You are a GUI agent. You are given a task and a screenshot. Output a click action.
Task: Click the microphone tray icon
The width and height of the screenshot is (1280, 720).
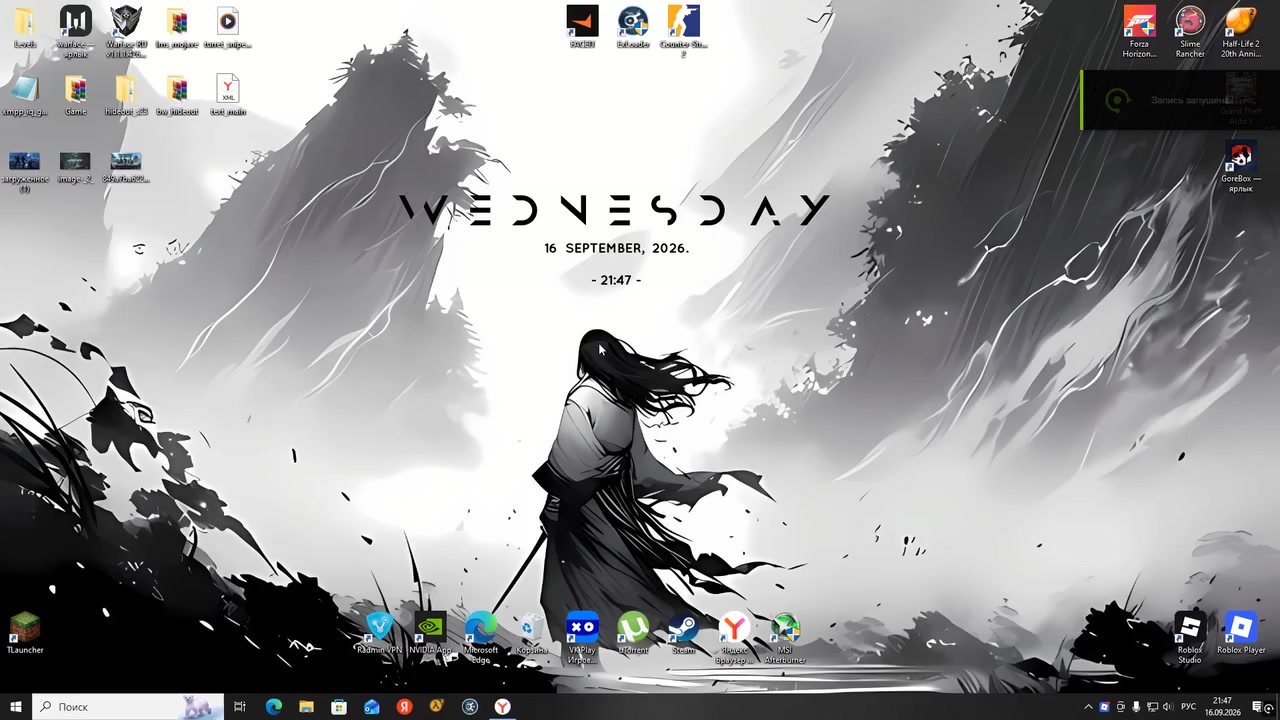tap(1136, 707)
